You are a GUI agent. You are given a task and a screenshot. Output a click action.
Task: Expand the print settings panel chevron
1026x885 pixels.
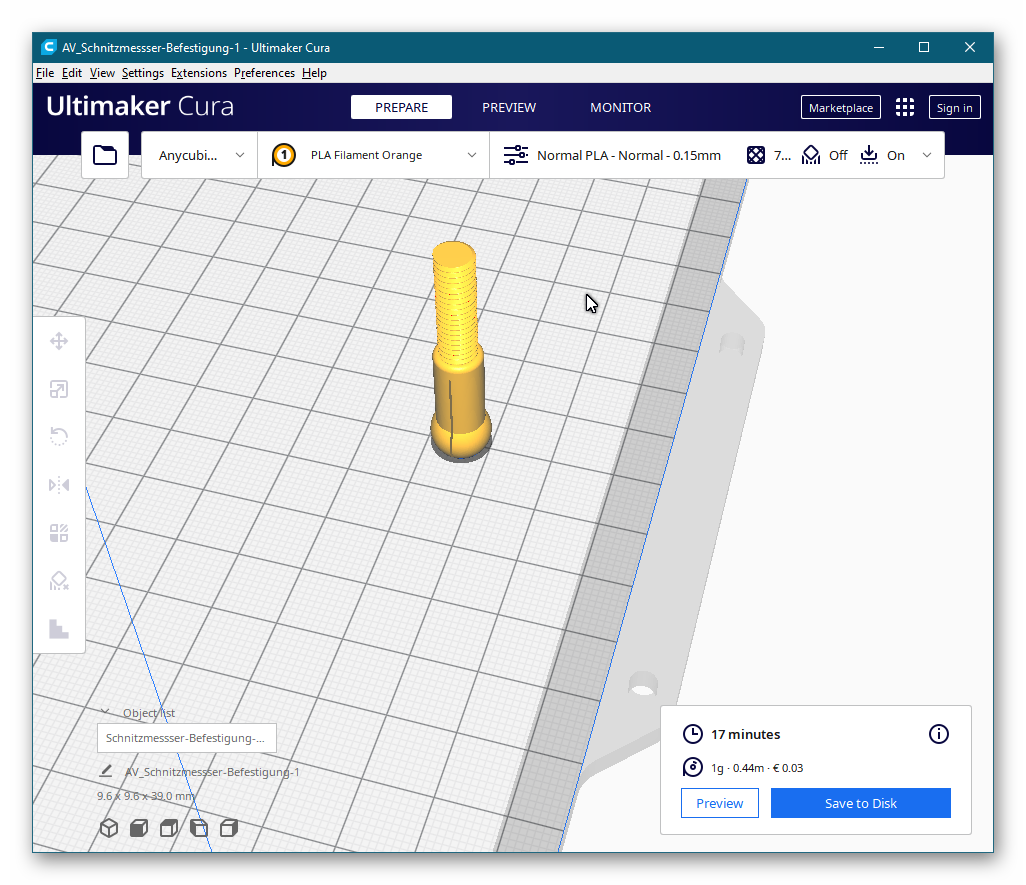coord(927,155)
